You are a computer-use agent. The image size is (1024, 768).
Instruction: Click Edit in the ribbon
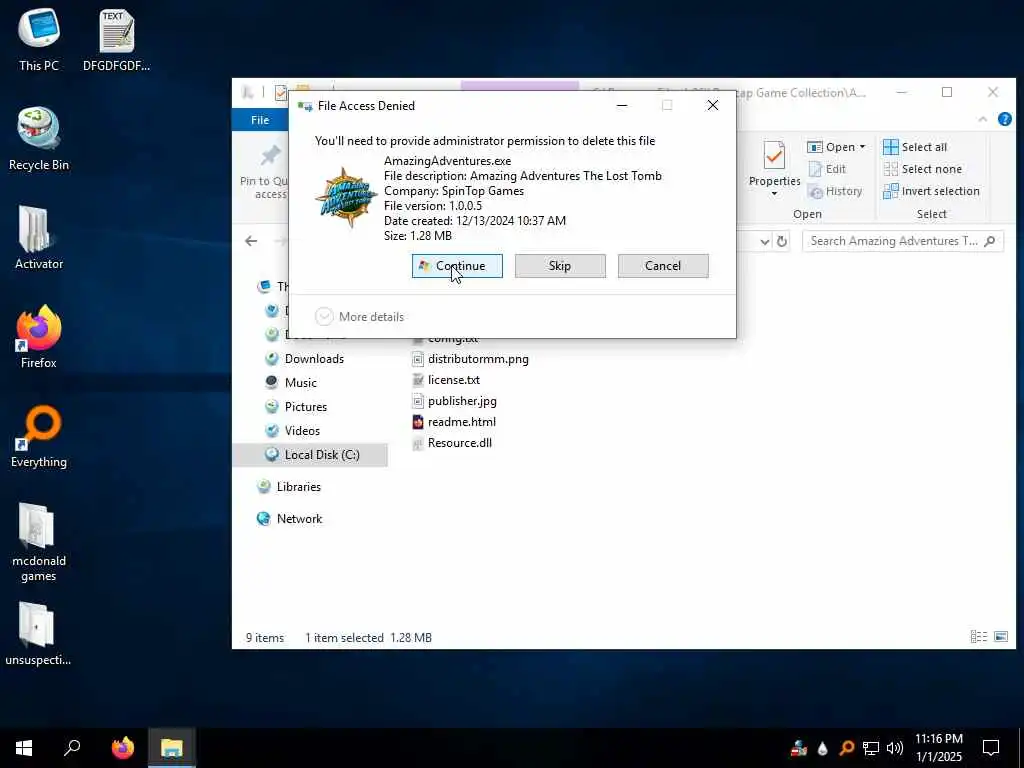827,169
